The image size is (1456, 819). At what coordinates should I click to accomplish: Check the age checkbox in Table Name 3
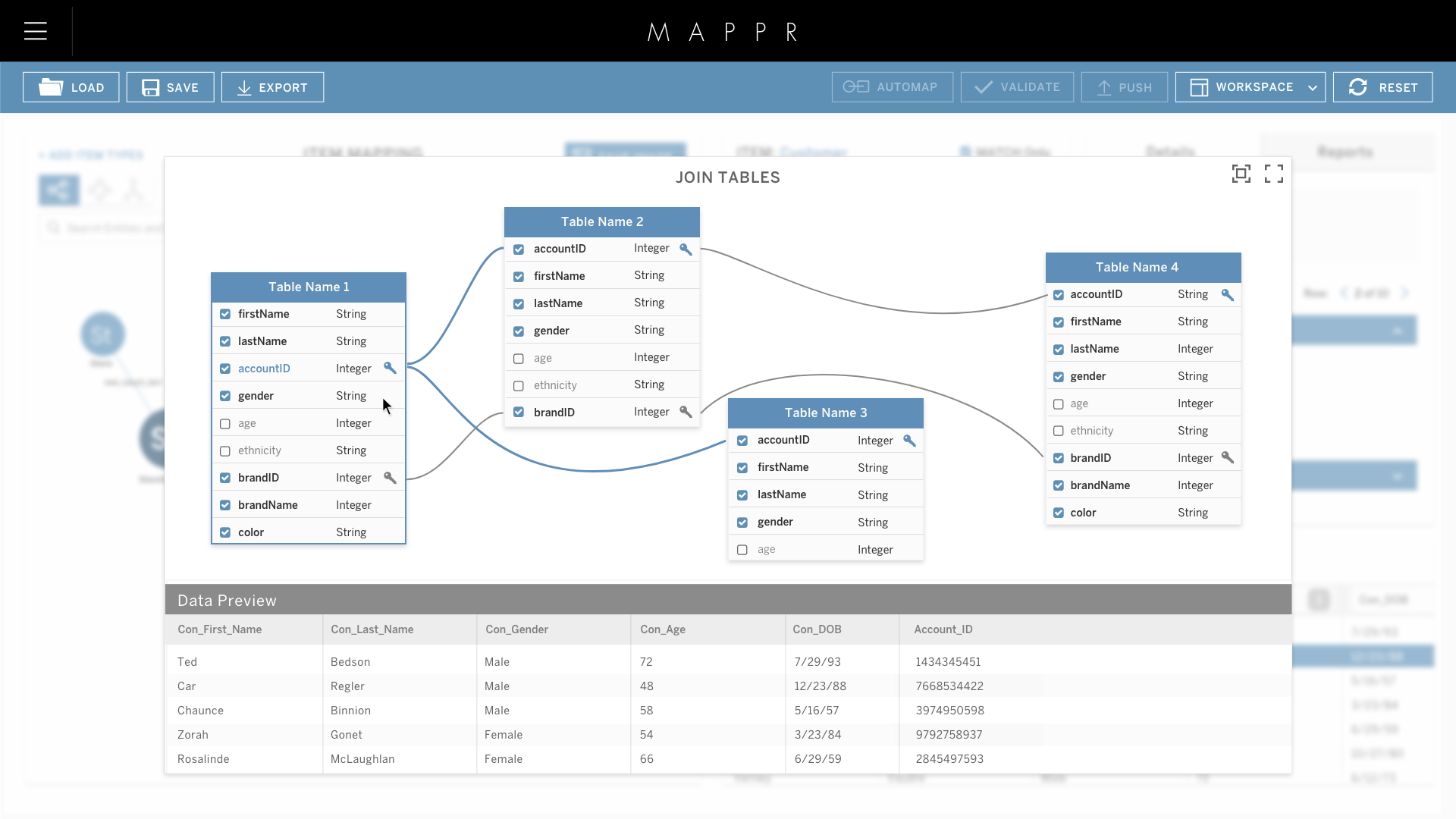pyautogui.click(x=742, y=550)
